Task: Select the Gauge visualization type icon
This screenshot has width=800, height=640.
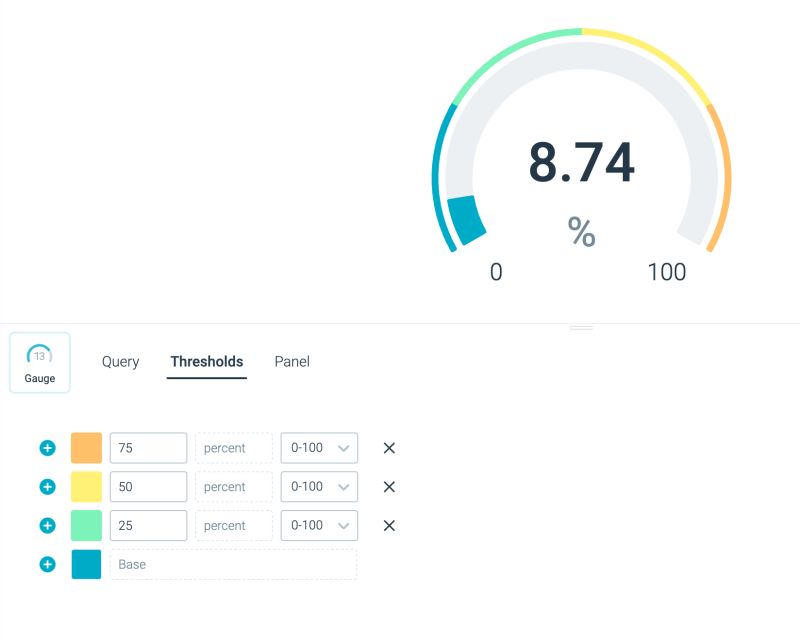Action: pos(39,361)
